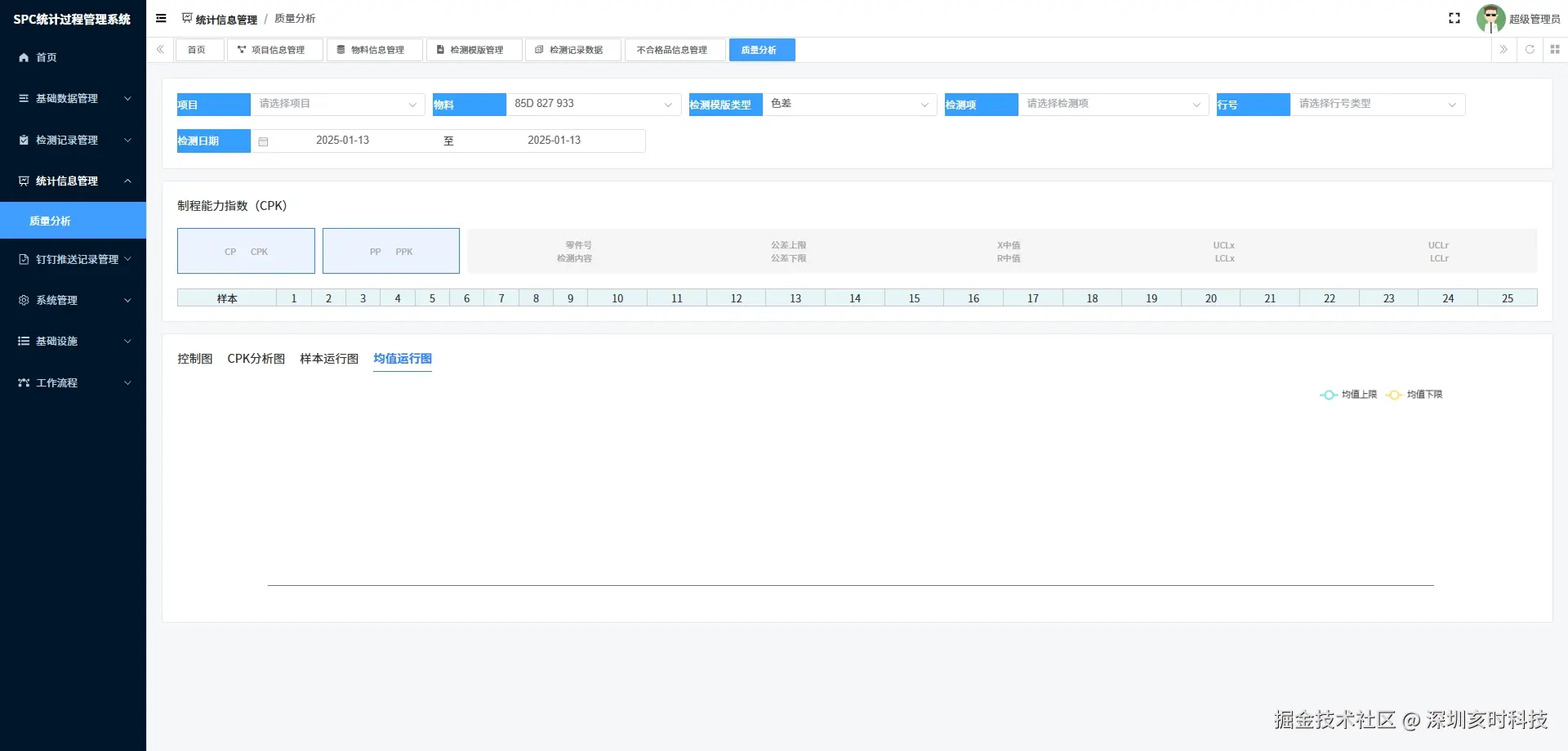Open the 不合格品信息管理 page tab

[675, 50]
